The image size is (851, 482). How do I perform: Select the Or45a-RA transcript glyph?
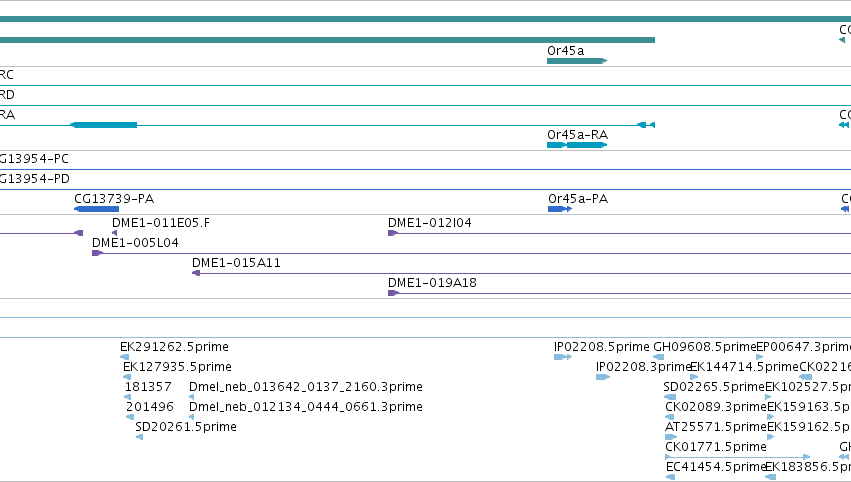point(577,145)
